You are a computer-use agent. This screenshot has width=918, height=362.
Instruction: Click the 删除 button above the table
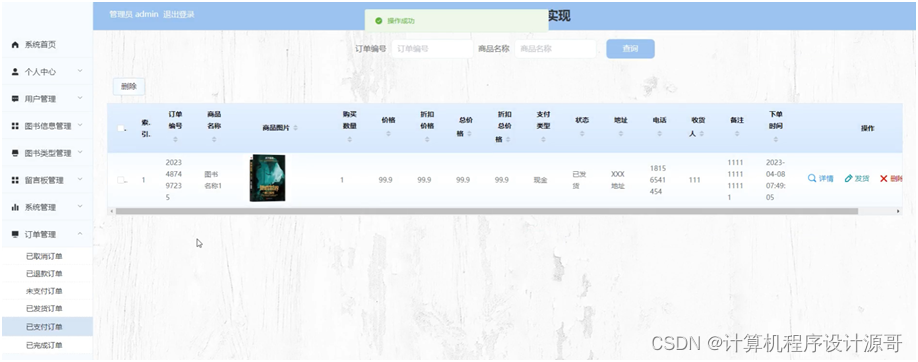(x=129, y=86)
